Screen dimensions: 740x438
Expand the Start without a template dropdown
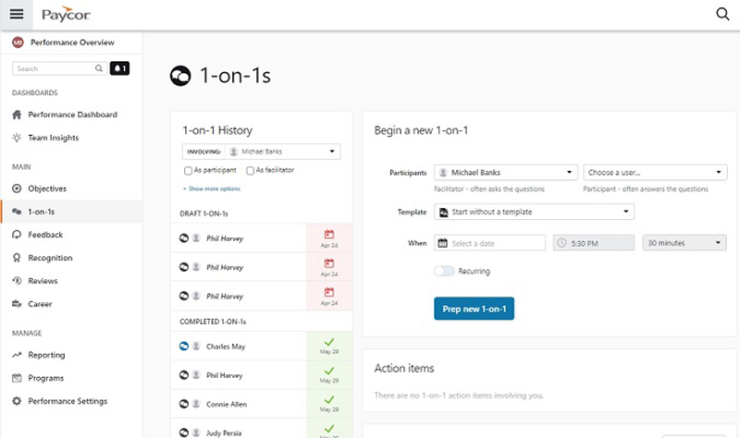534,212
